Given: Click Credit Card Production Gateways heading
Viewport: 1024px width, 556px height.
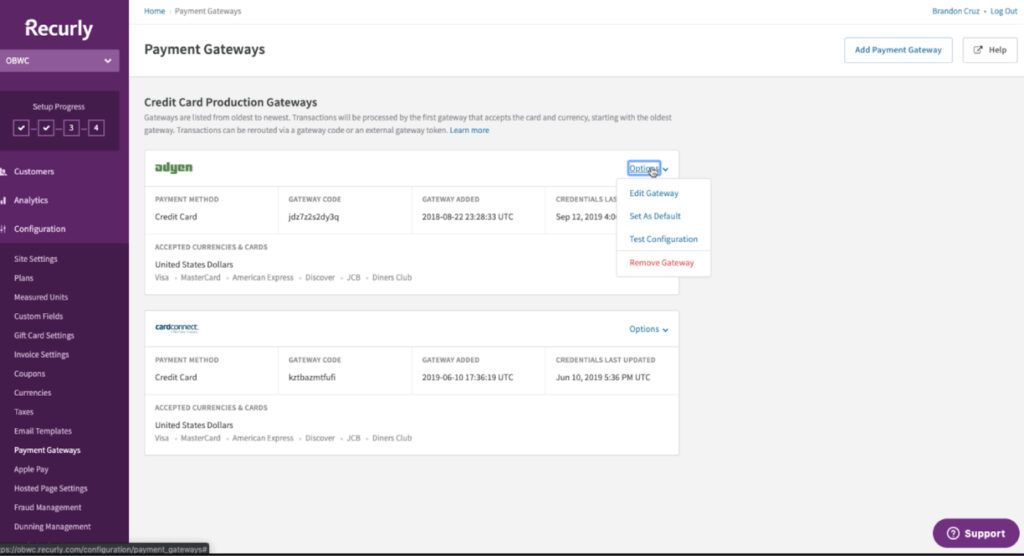Looking at the screenshot, I should pyautogui.click(x=231, y=103).
